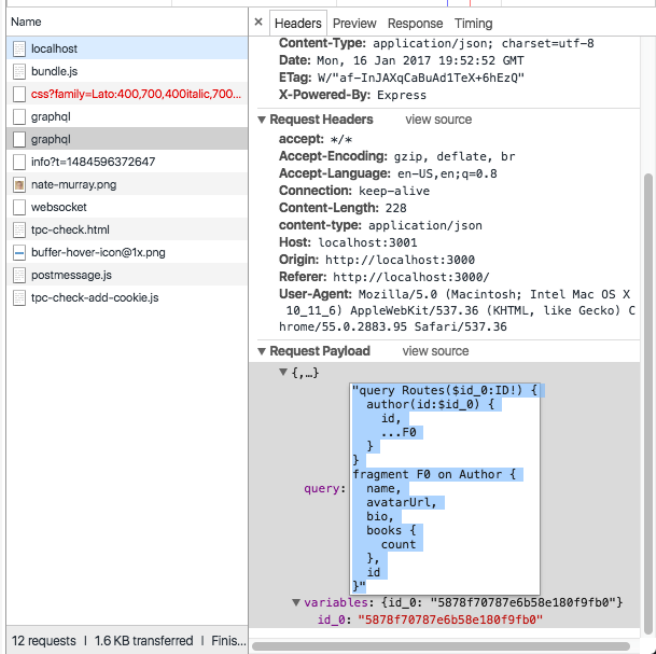Screen dimensions: 656x654
Task: Click the ETag header value
Action: [421, 78]
